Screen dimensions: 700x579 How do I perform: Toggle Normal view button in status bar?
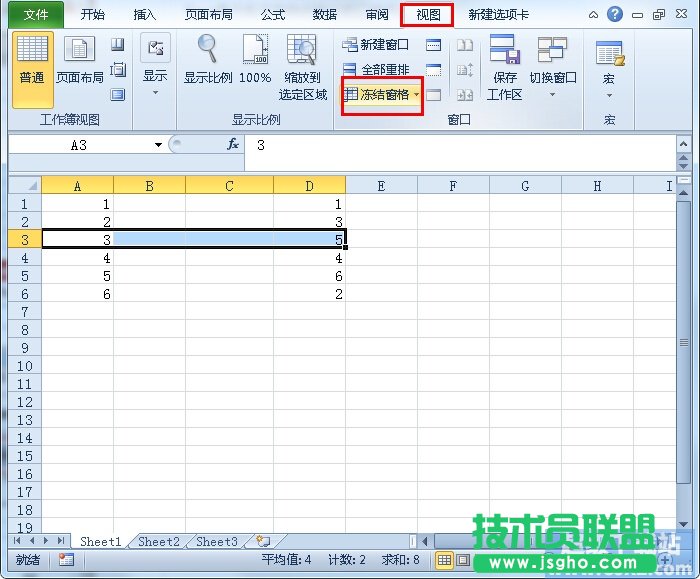tap(444, 560)
